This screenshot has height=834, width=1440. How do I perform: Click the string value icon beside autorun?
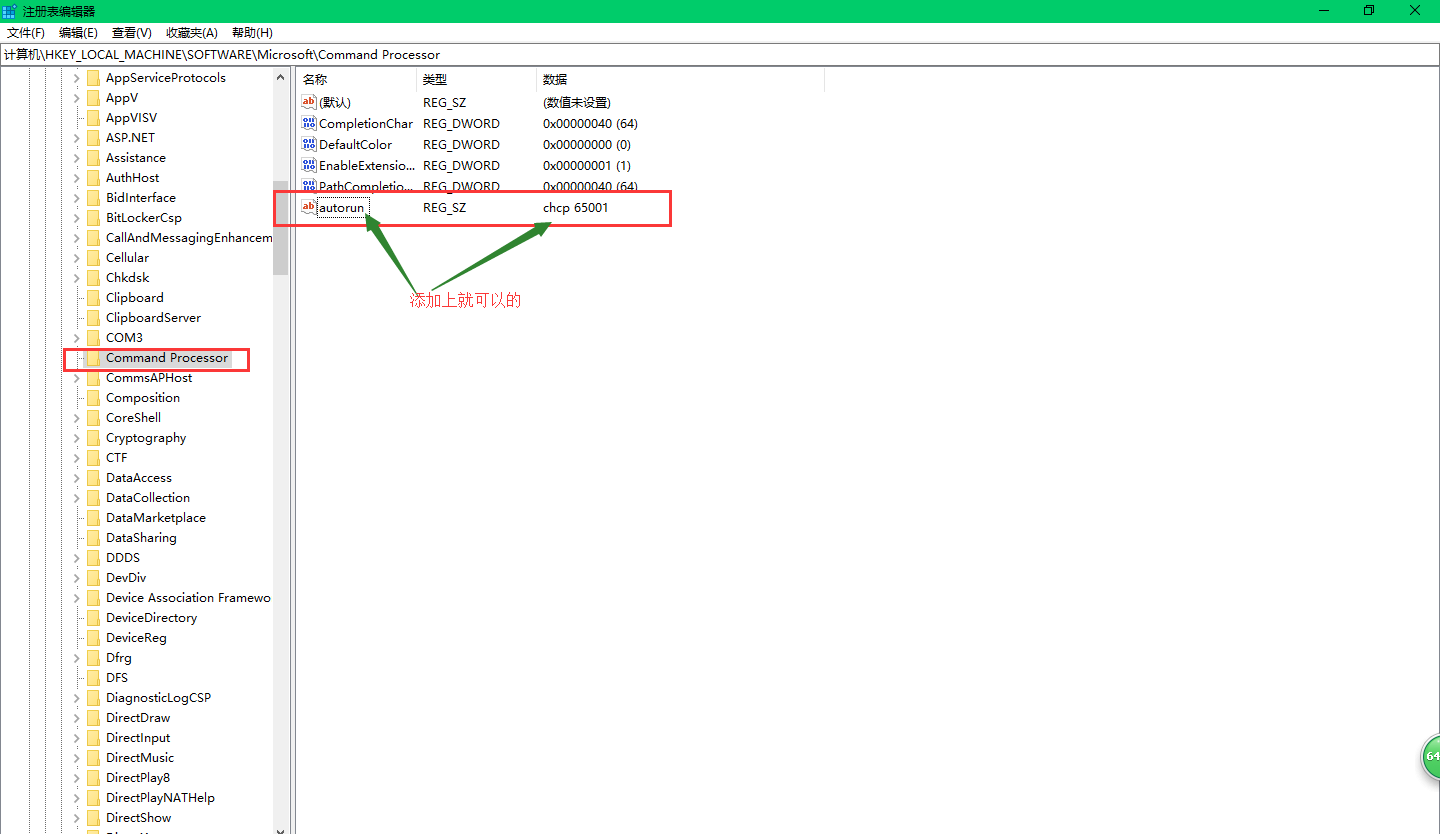[x=308, y=207]
